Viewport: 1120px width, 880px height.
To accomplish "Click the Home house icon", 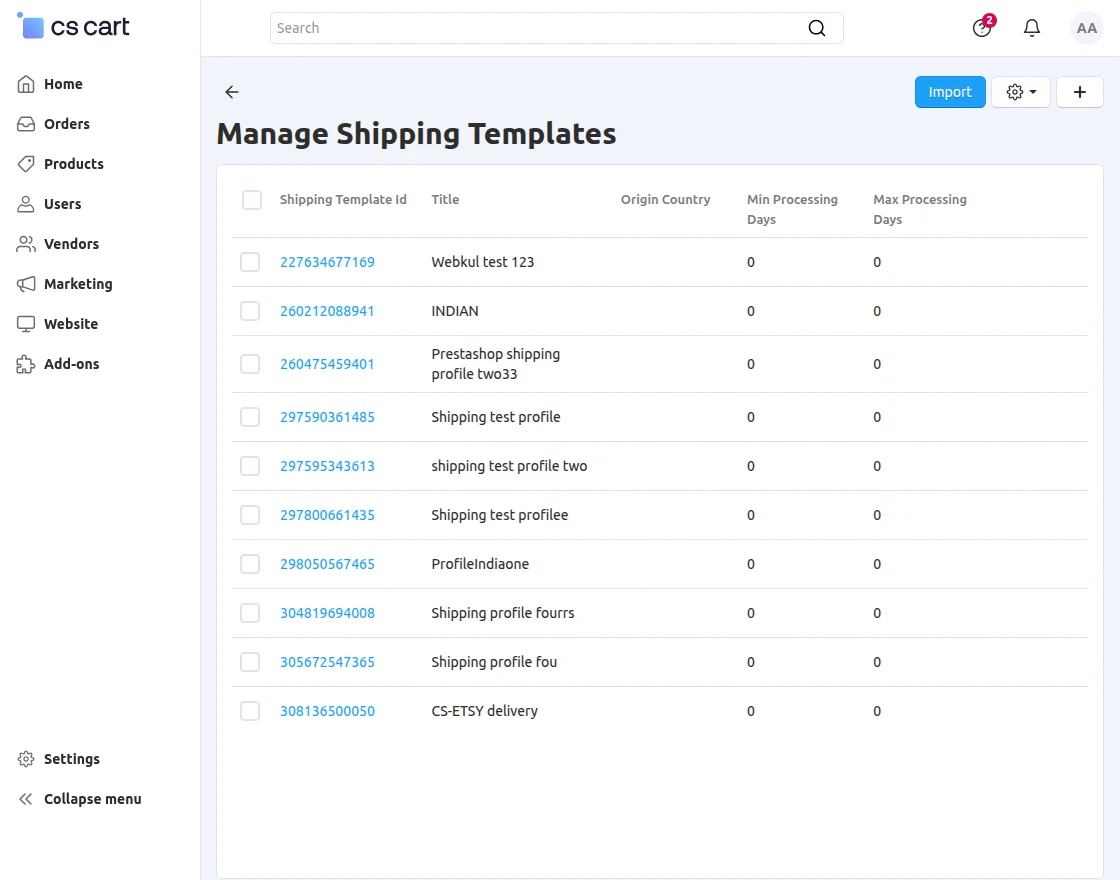I will (26, 84).
